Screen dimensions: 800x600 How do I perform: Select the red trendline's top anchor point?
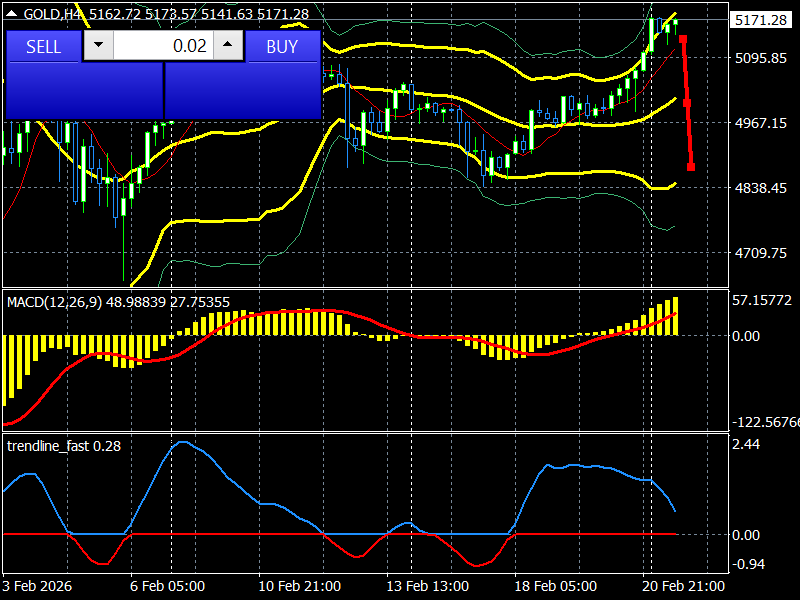683,39
